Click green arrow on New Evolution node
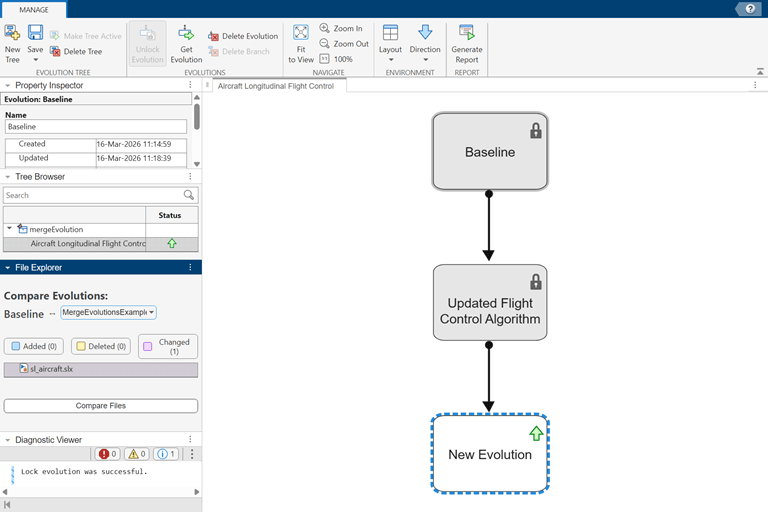Image resolution: width=768 pixels, height=512 pixels. tap(536, 433)
